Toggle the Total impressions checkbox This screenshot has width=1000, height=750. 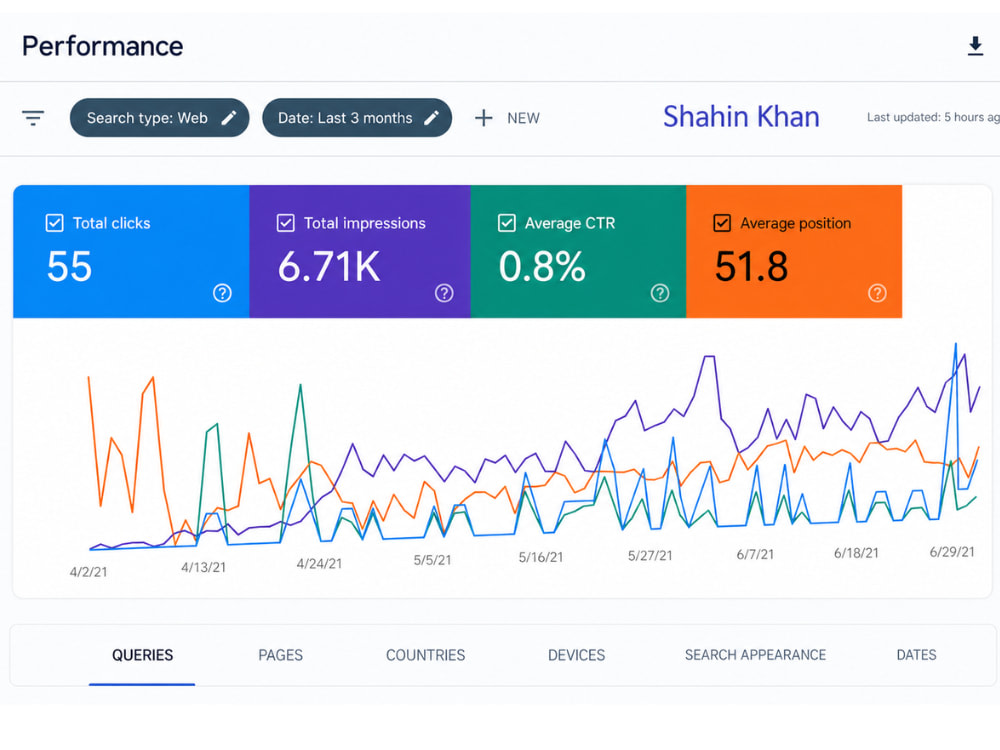point(286,223)
